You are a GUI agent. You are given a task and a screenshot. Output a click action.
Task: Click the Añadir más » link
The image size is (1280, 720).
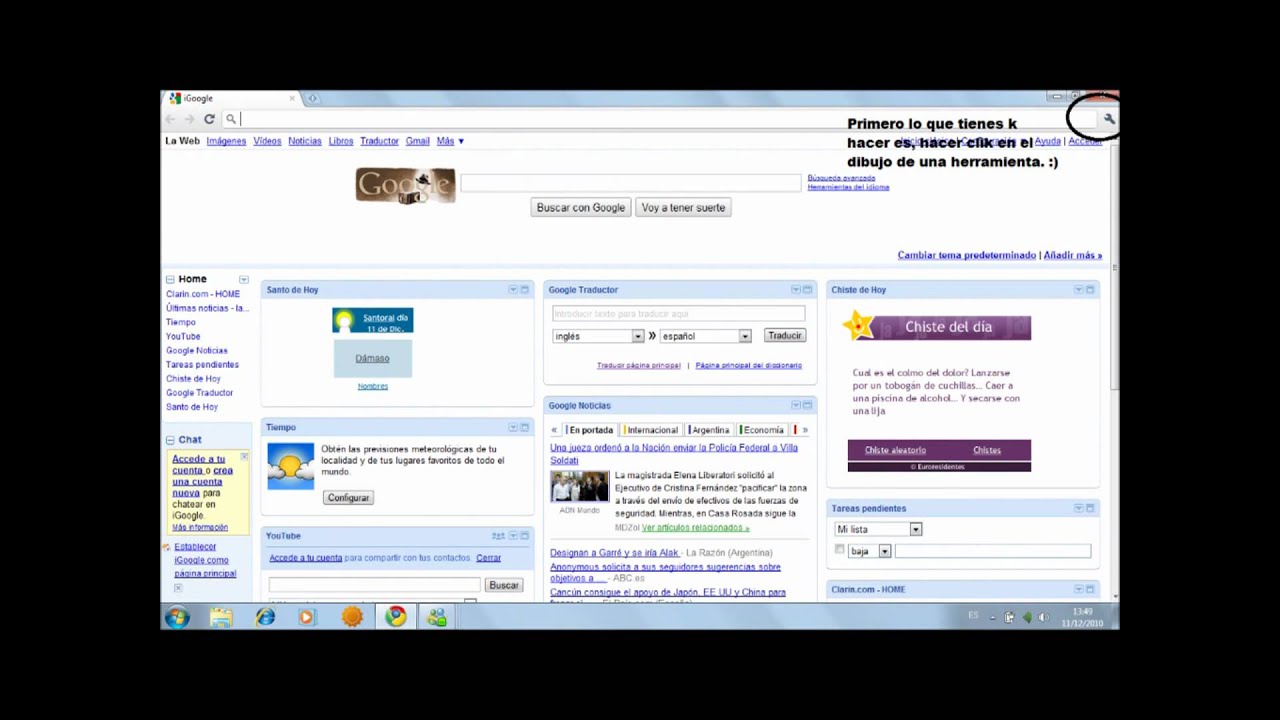(x=1073, y=255)
